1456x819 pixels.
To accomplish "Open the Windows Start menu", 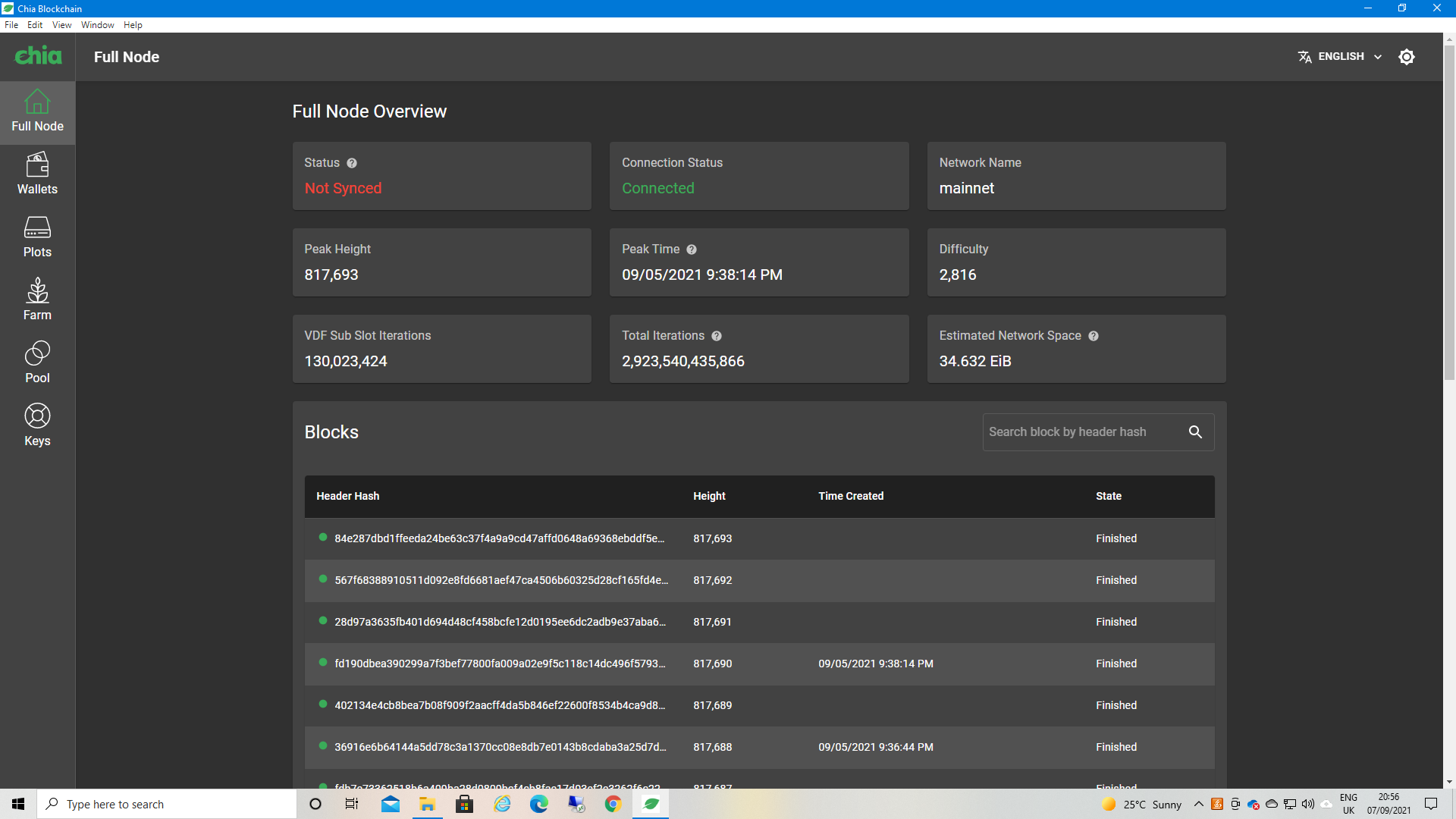I will (x=18, y=804).
